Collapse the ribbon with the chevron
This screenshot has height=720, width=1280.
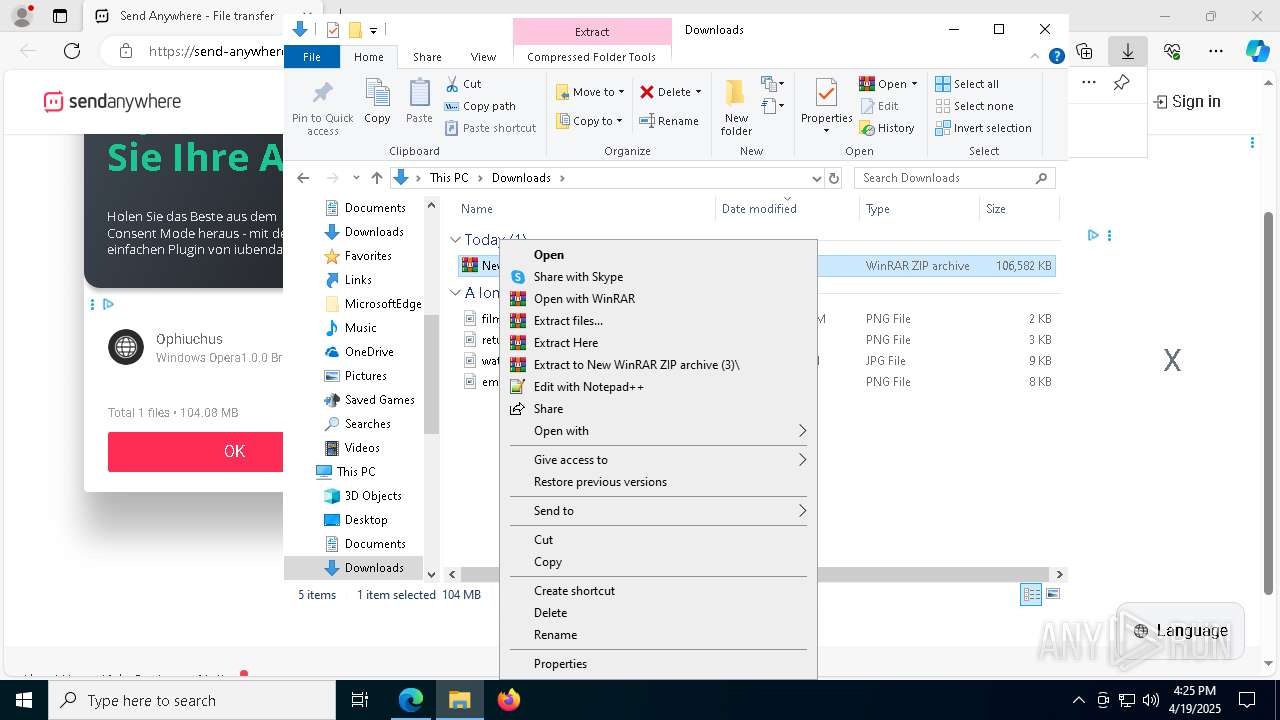coord(1036,57)
